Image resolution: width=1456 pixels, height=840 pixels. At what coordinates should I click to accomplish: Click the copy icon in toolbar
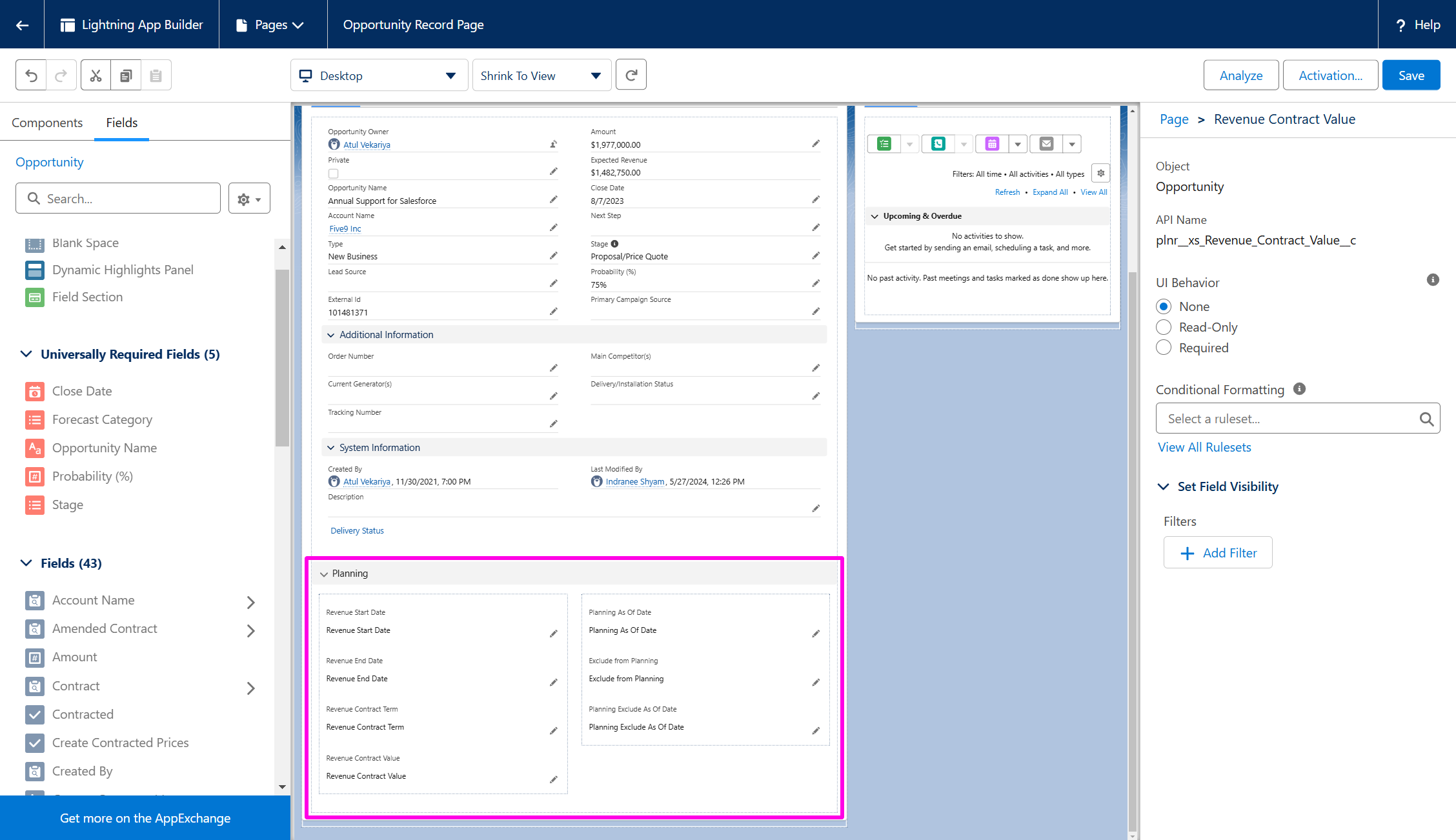tap(126, 75)
